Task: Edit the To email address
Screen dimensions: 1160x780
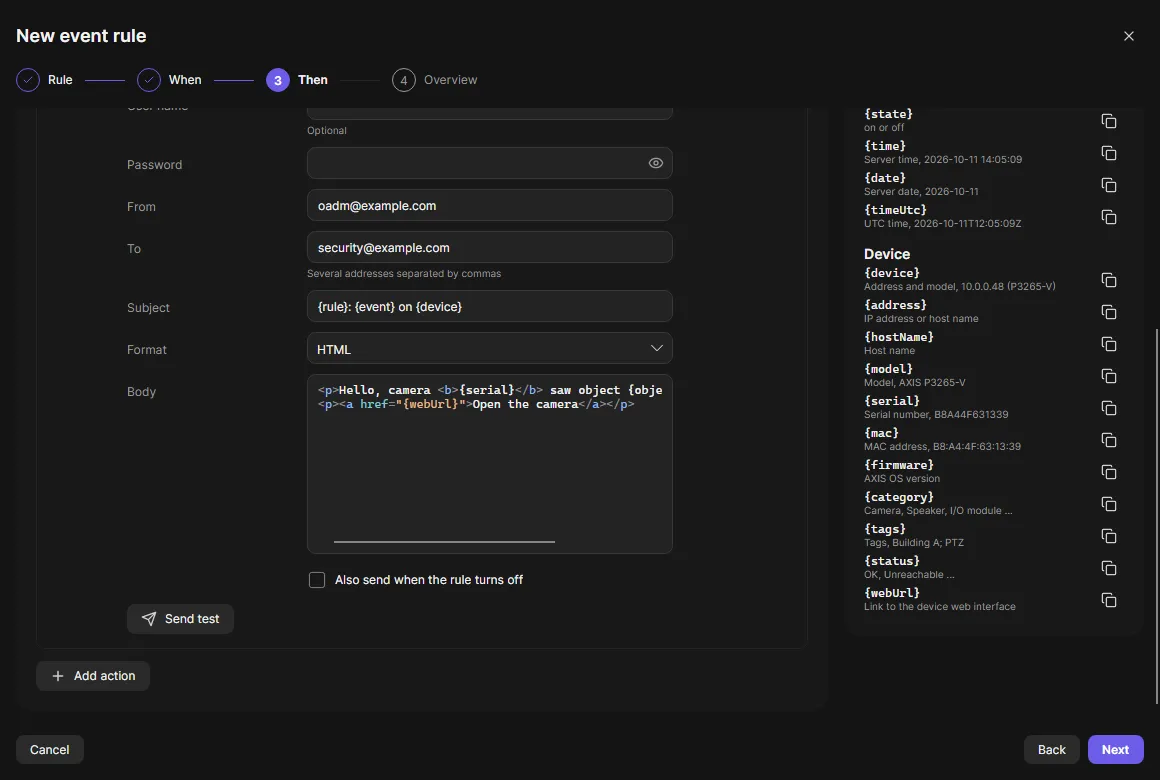Action: (489, 247)
